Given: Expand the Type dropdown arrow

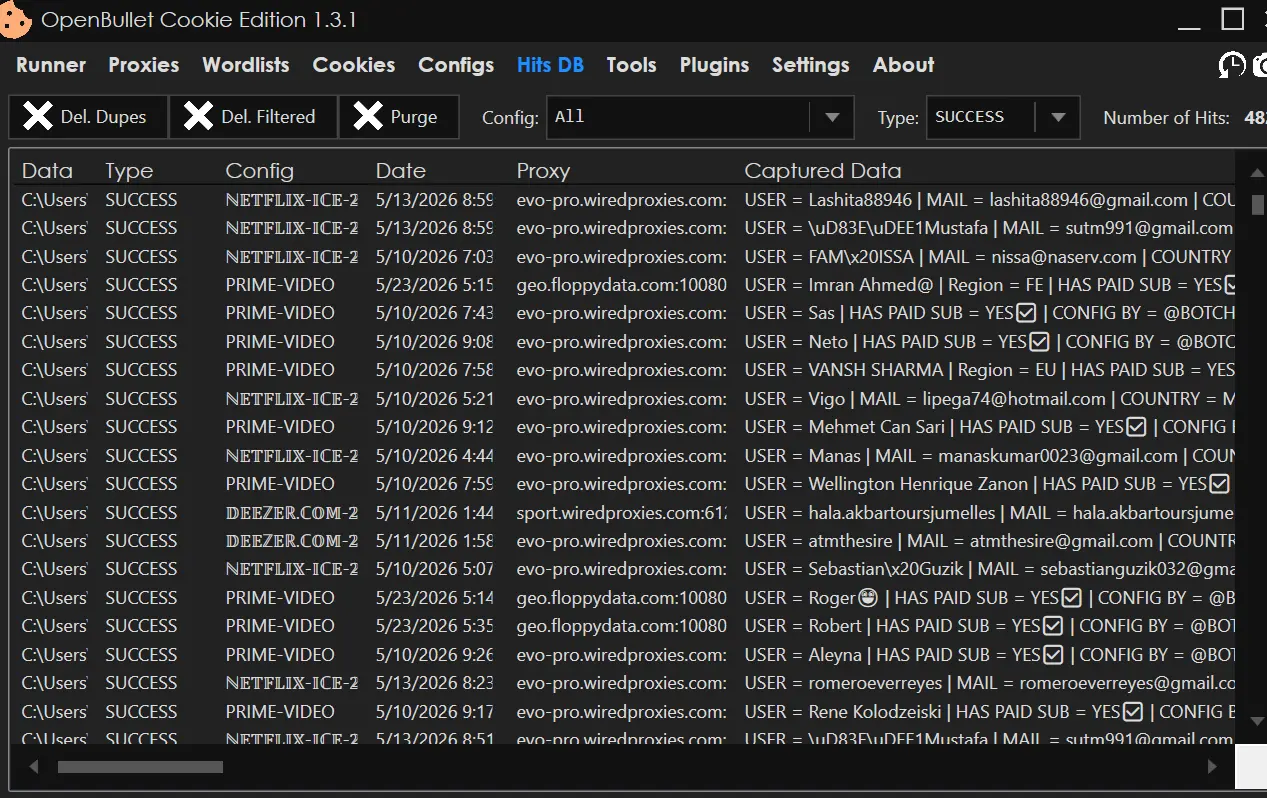Looking at the screenshot, I should pos(1058,118).
